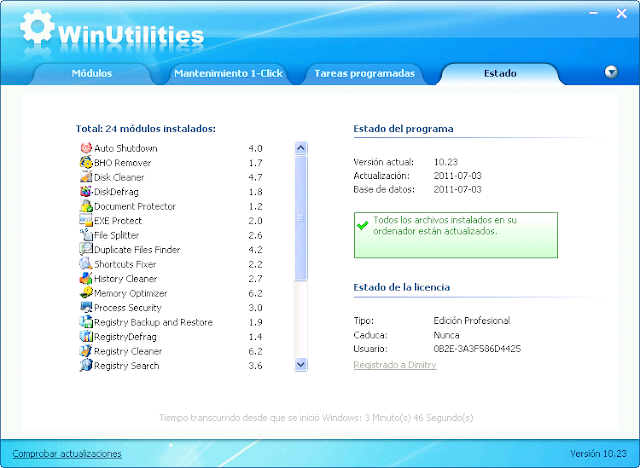Click the Versión 10.23 footer text

click(598, 454)
